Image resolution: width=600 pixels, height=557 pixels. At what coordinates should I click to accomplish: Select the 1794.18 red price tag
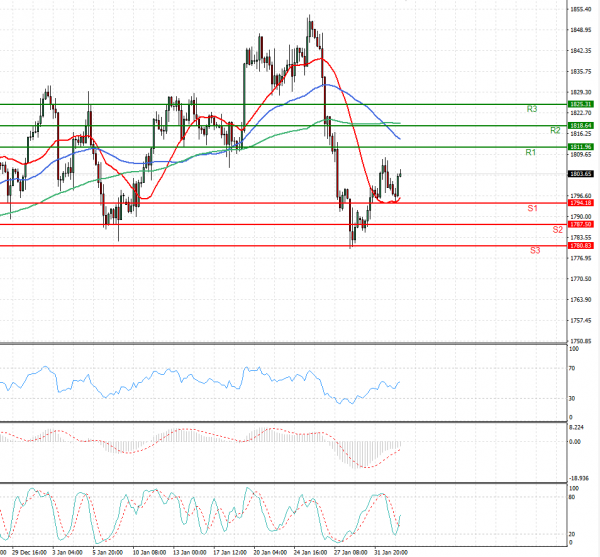(x=581, y=203)
